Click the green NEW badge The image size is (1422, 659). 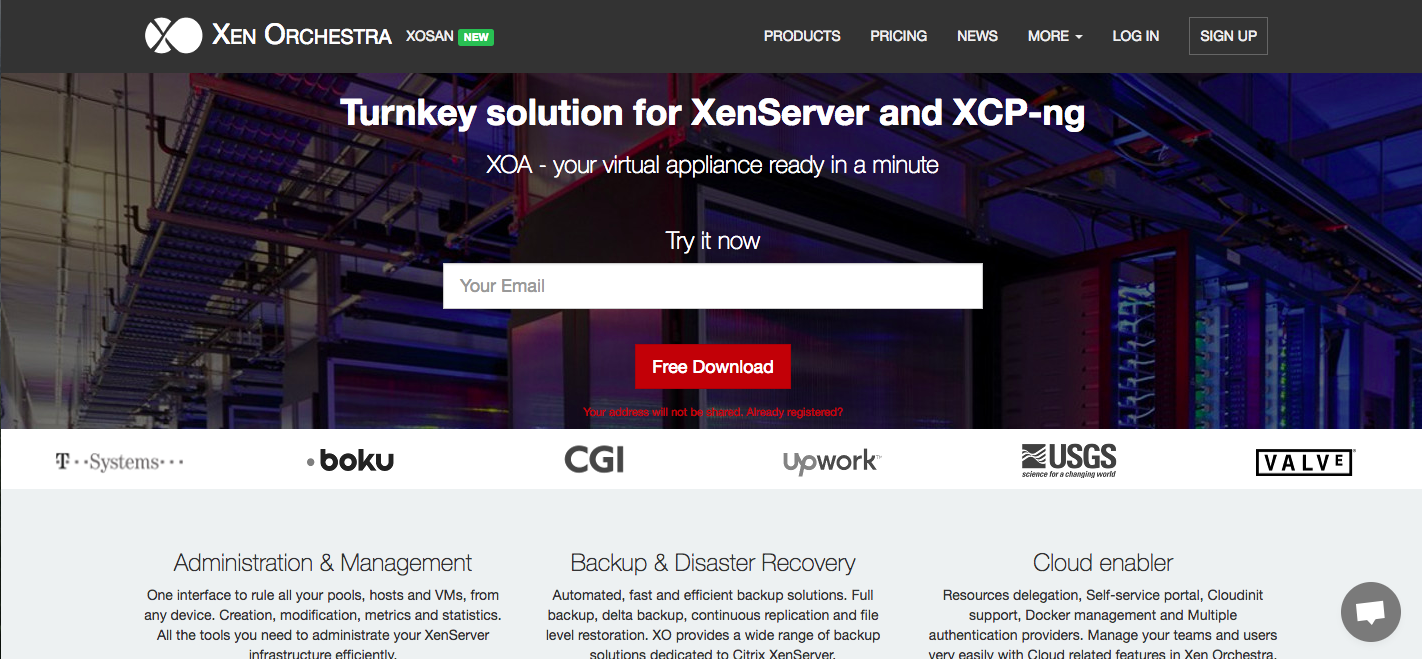pos(476,37)
